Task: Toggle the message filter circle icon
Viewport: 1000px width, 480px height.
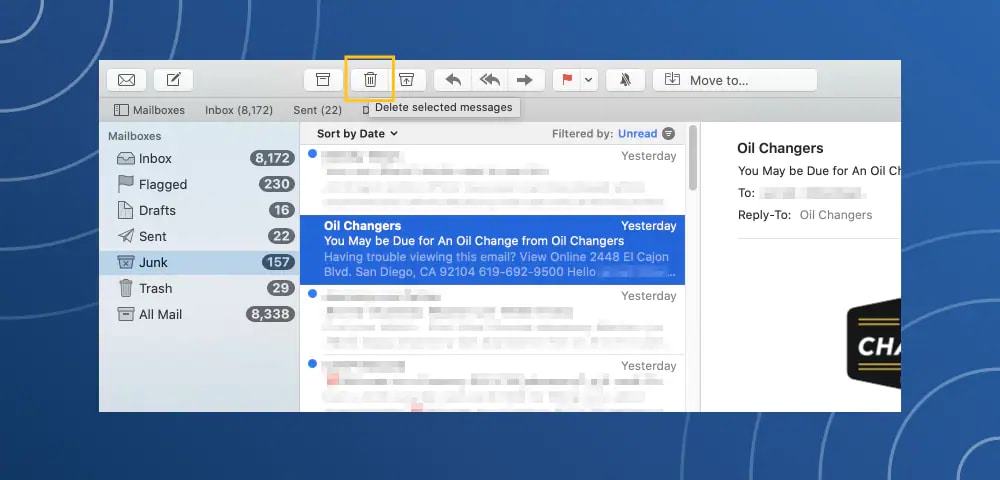Action: [668, 134]
